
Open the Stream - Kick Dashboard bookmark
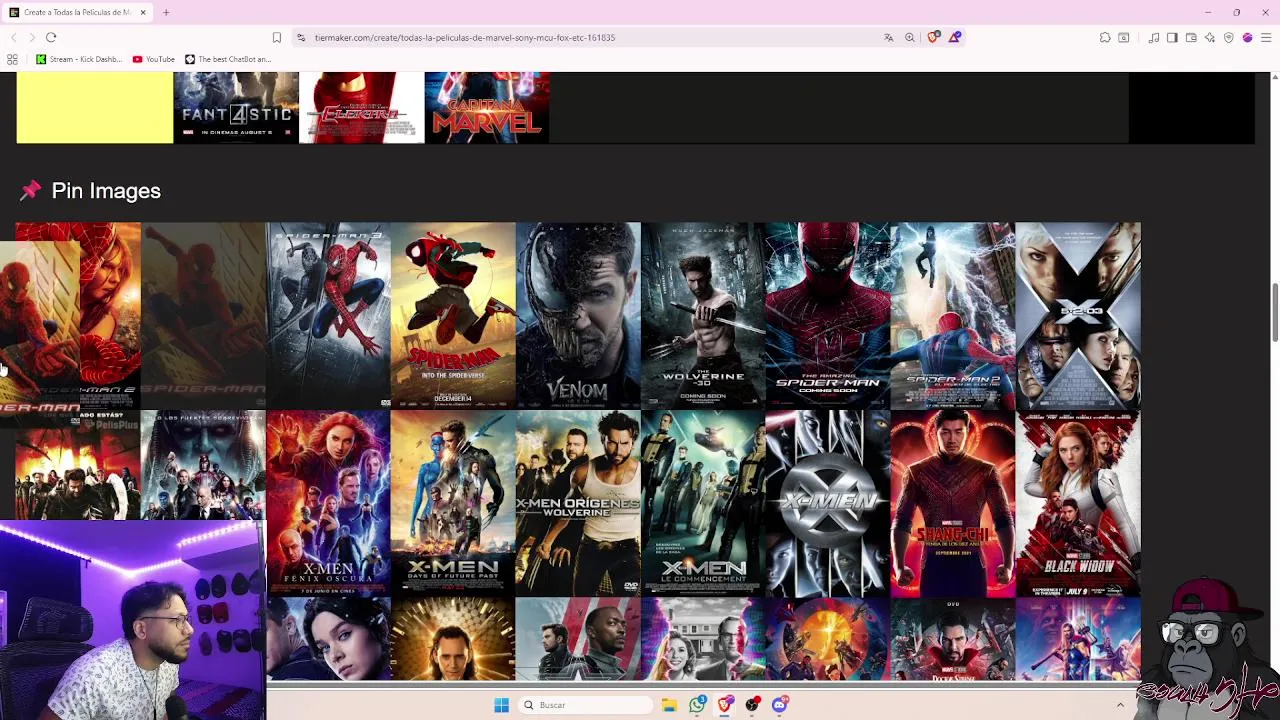(79, 59)
